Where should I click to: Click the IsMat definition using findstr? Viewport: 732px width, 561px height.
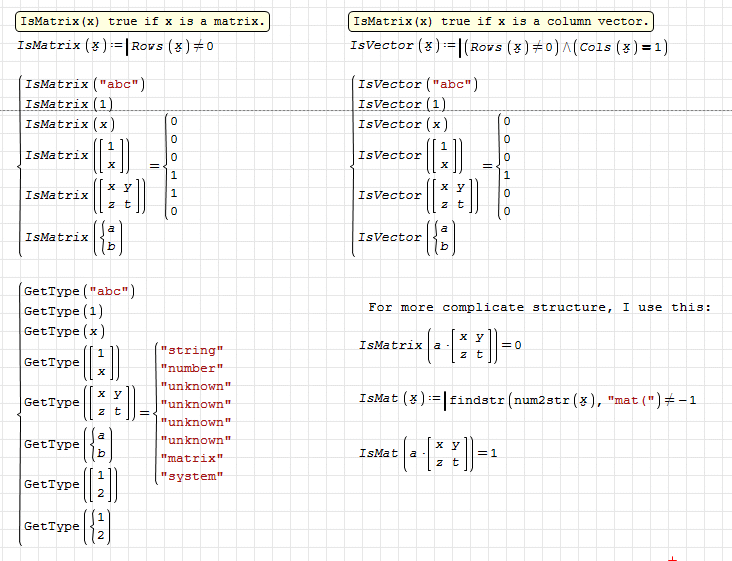pos(527,399)
